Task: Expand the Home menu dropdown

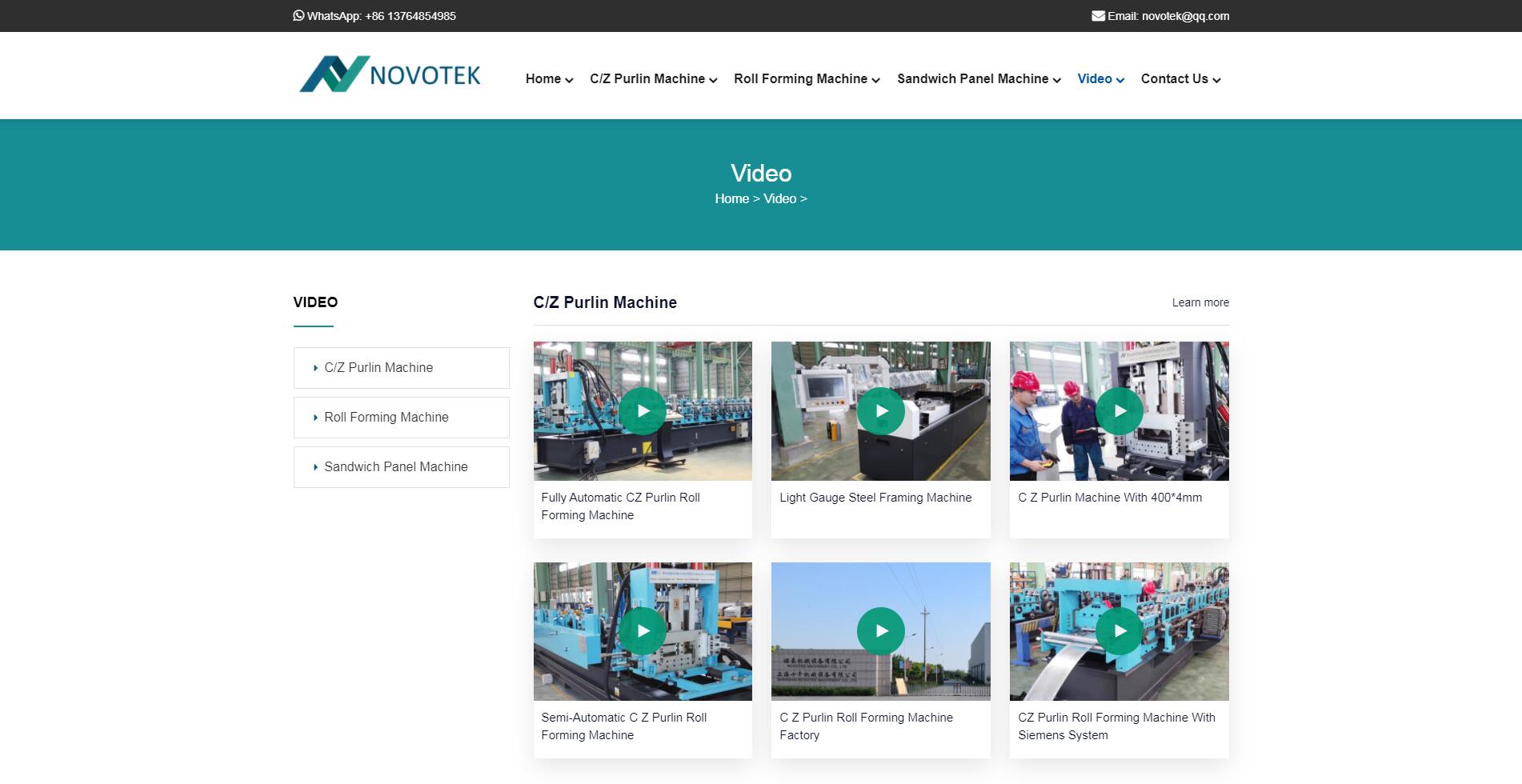Action: pos(549,79)
